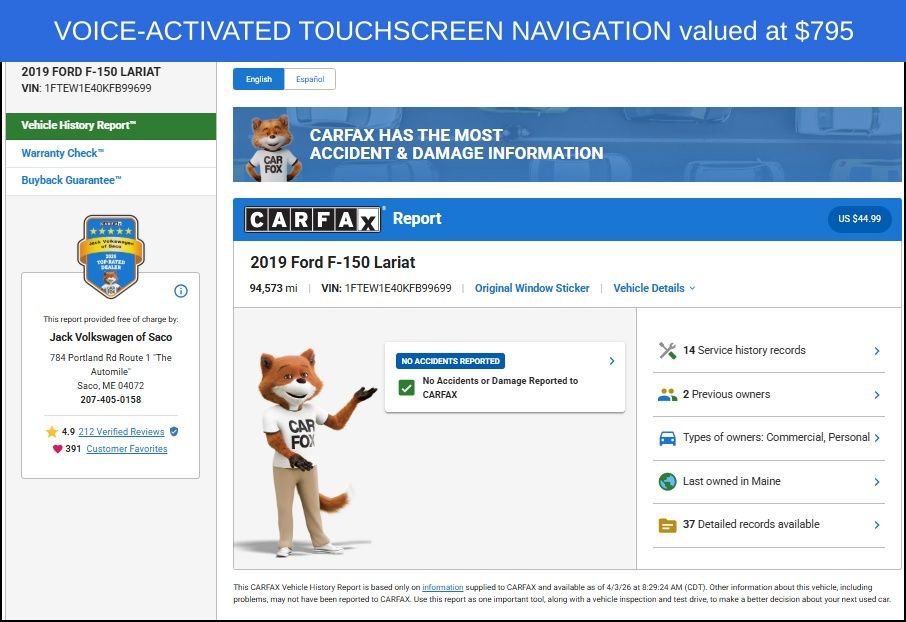Click the CARFAX logo in report header
Image resolution: width=906 pixels, height=622 pixels.
point(314,219)
